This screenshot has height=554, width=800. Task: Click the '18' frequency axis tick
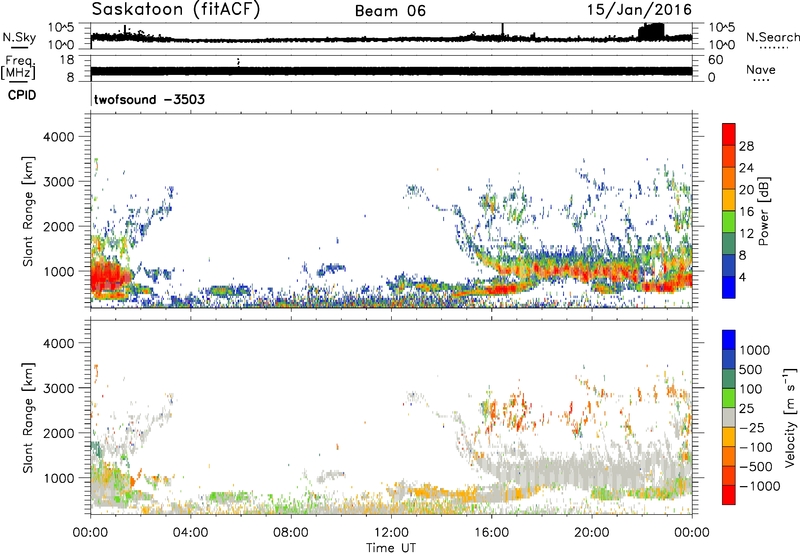coord(67,60)
